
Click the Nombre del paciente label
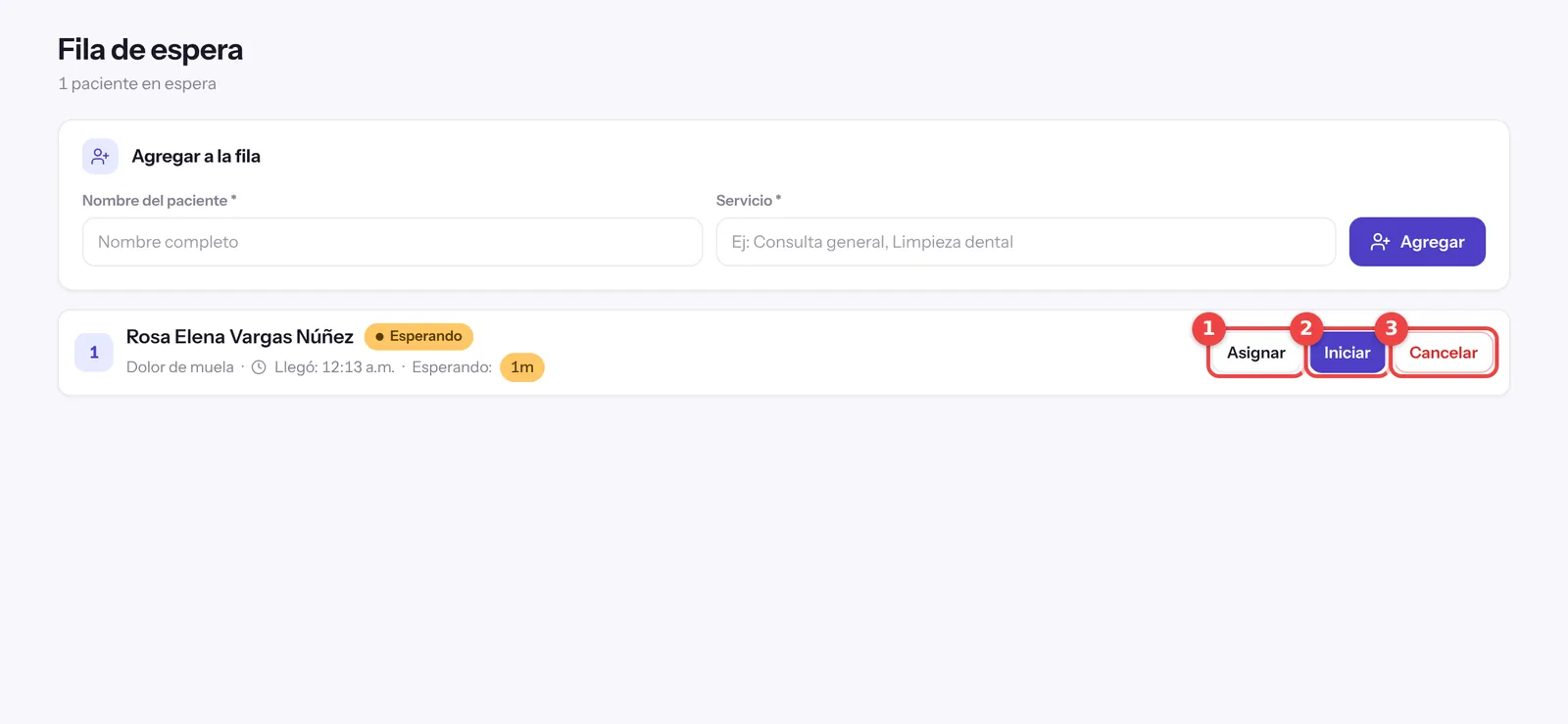click(159, 200)
